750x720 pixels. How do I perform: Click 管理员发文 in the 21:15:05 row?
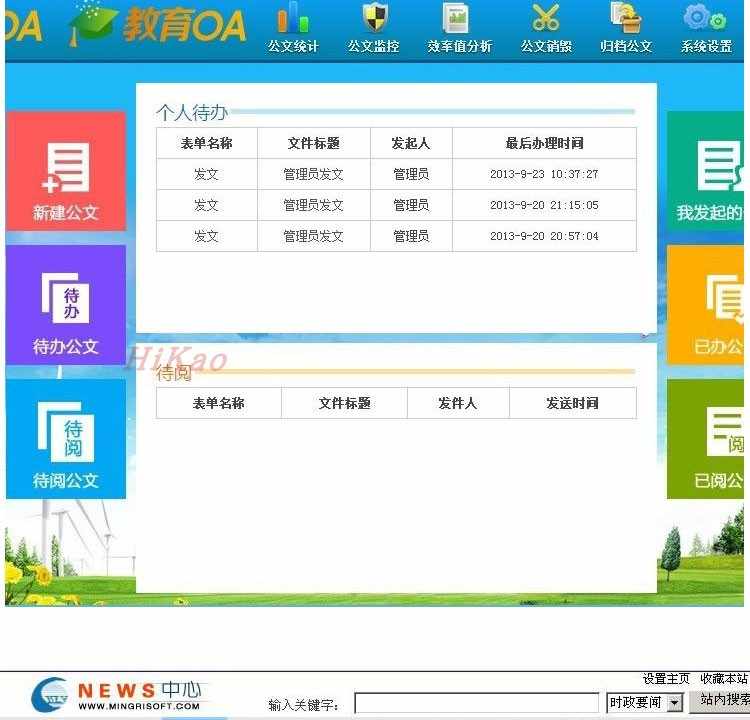click(x=313, y=205)
